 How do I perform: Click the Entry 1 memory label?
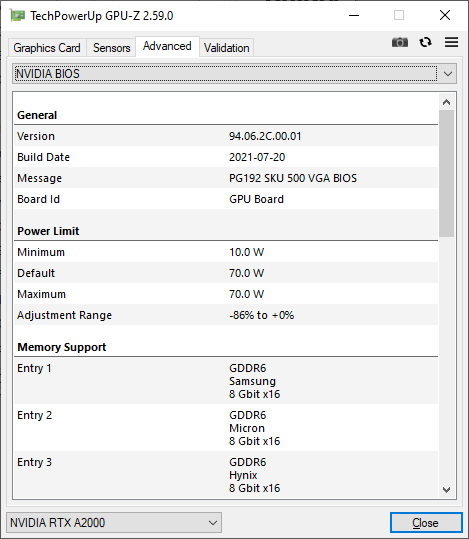click(x=34, y=368)
